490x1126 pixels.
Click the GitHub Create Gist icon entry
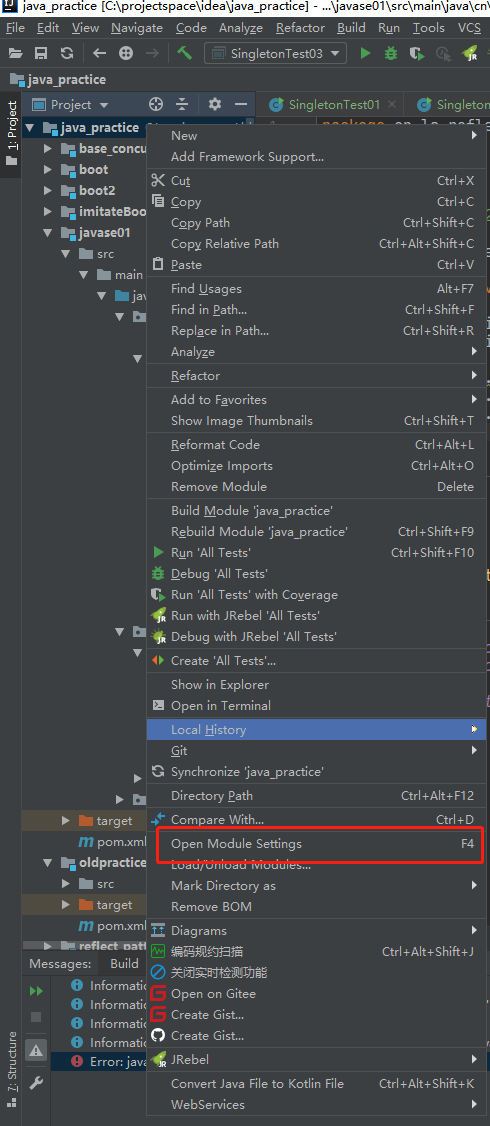pos(159,1036)
